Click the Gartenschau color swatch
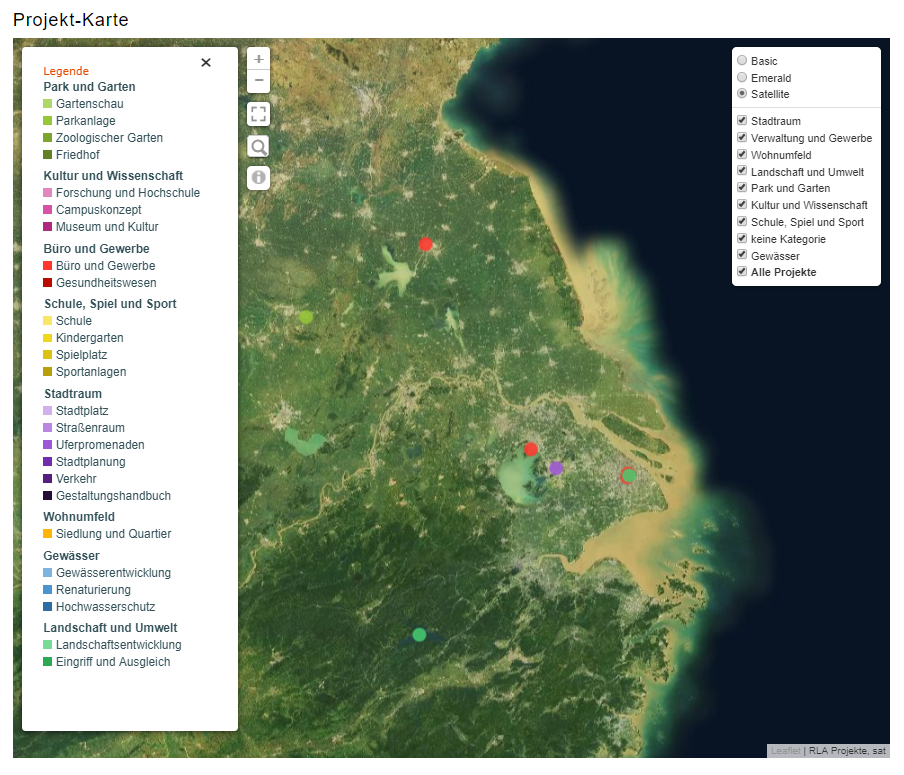Image resolution: width=904 pixels, height=775 pixels. [48, 104]
